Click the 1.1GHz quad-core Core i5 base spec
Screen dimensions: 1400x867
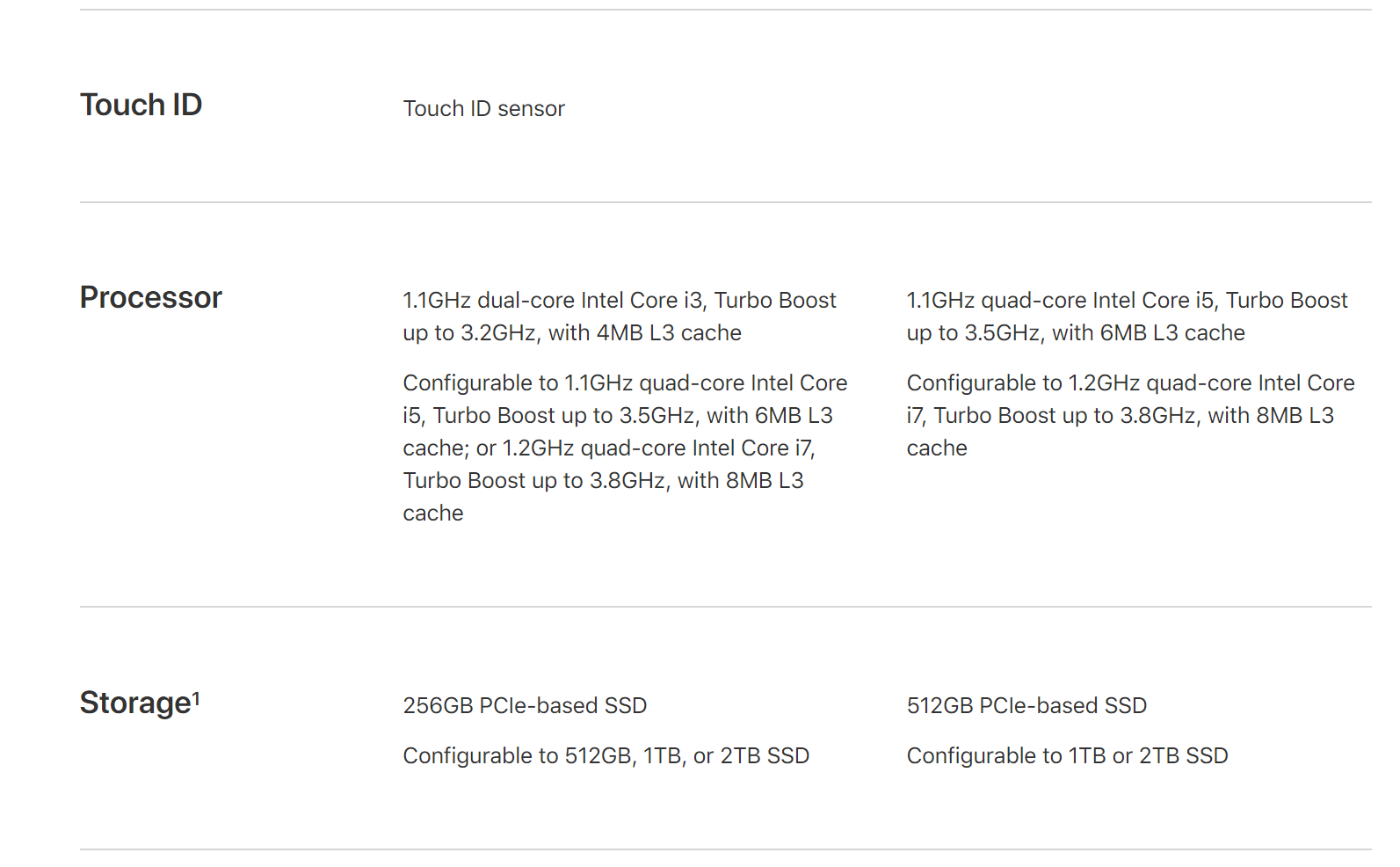click(1126, 317)
